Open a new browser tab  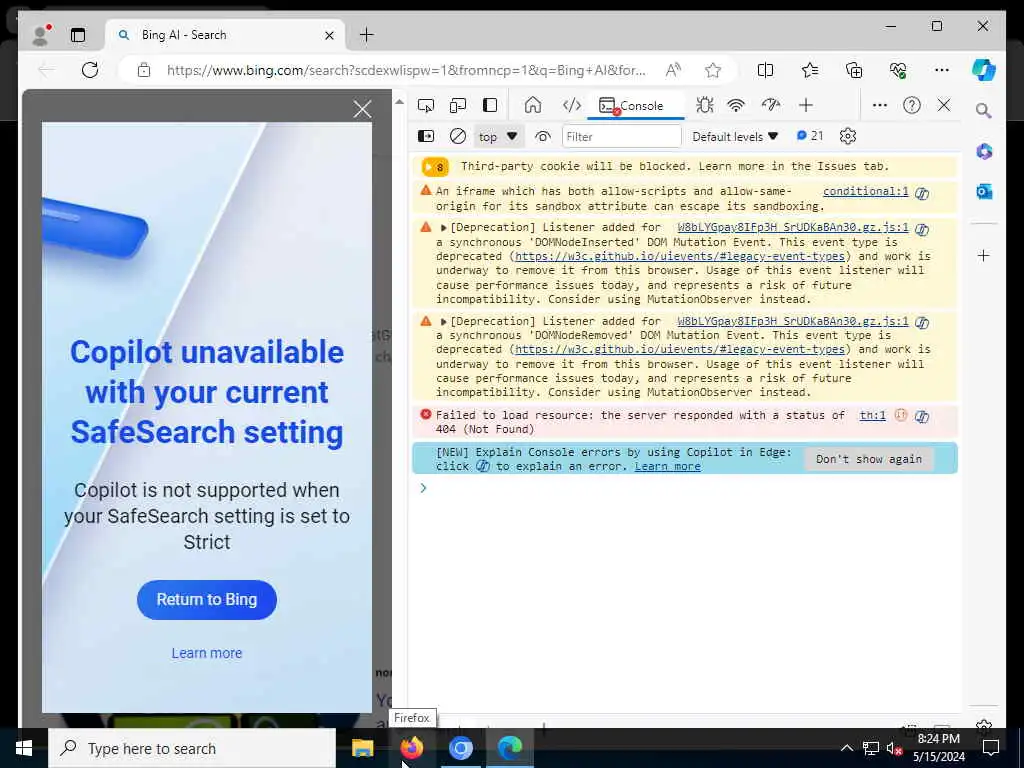366,35
